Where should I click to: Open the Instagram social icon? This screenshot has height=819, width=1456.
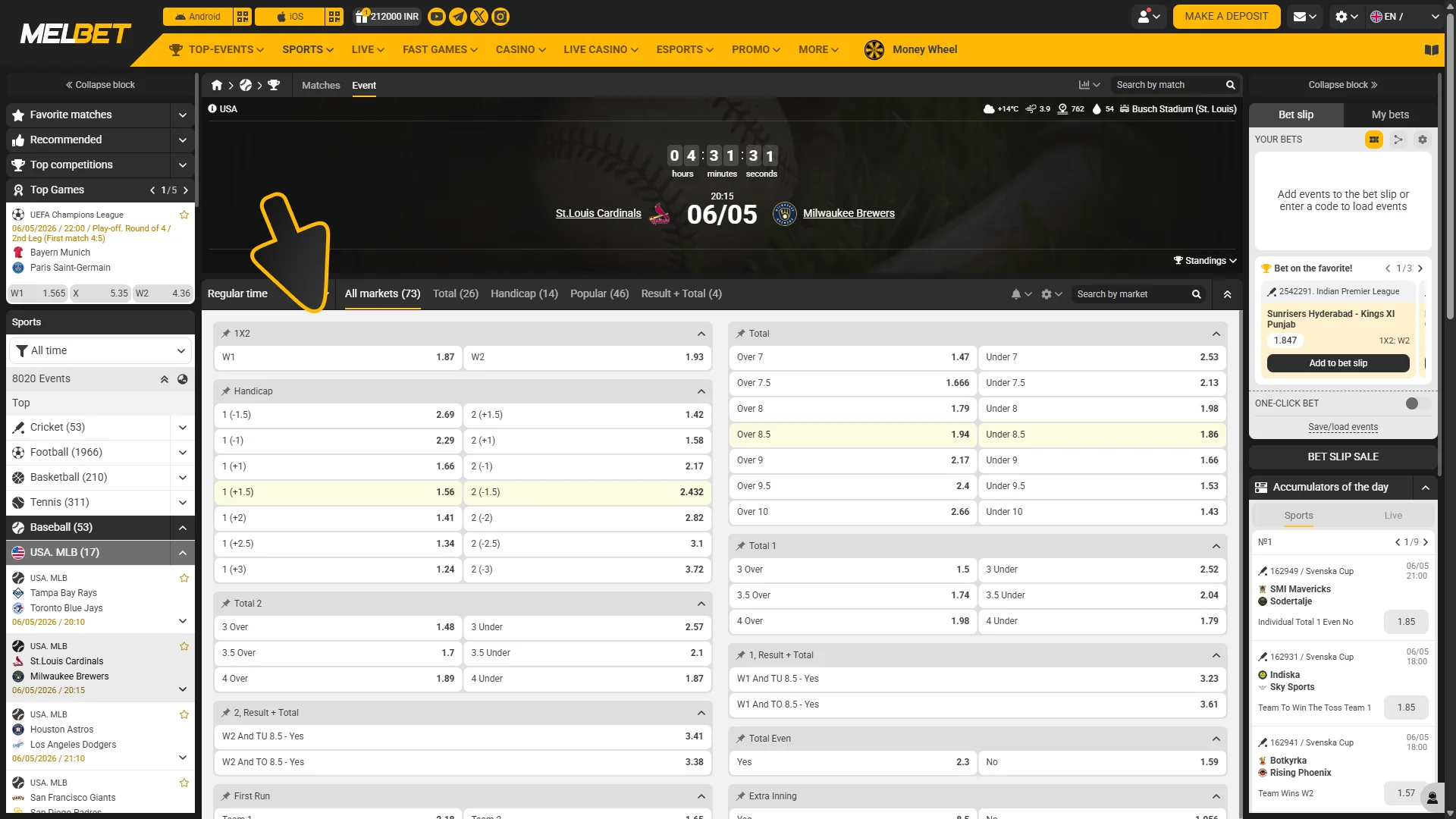500,17
